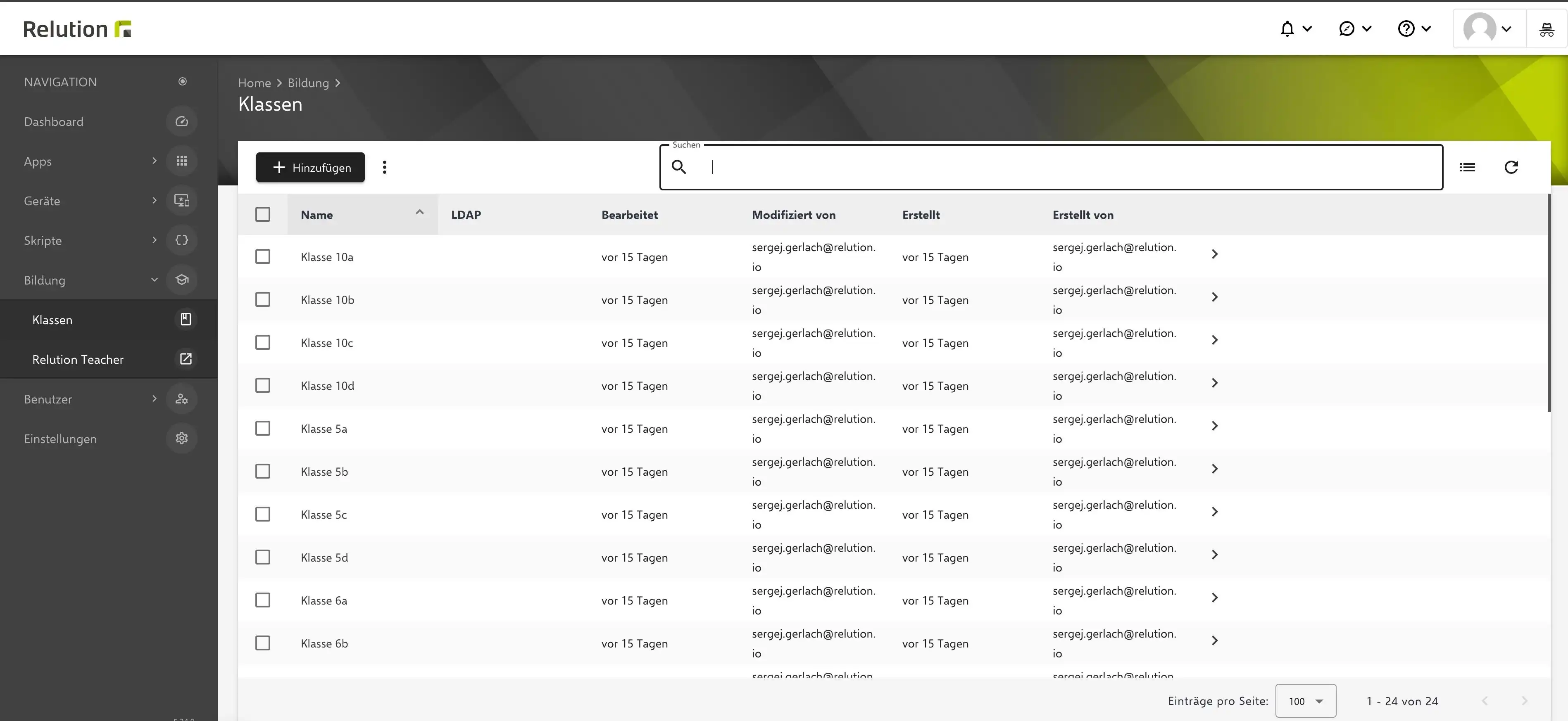Click the three-dot more actions menu

click(x=384, y=167)
